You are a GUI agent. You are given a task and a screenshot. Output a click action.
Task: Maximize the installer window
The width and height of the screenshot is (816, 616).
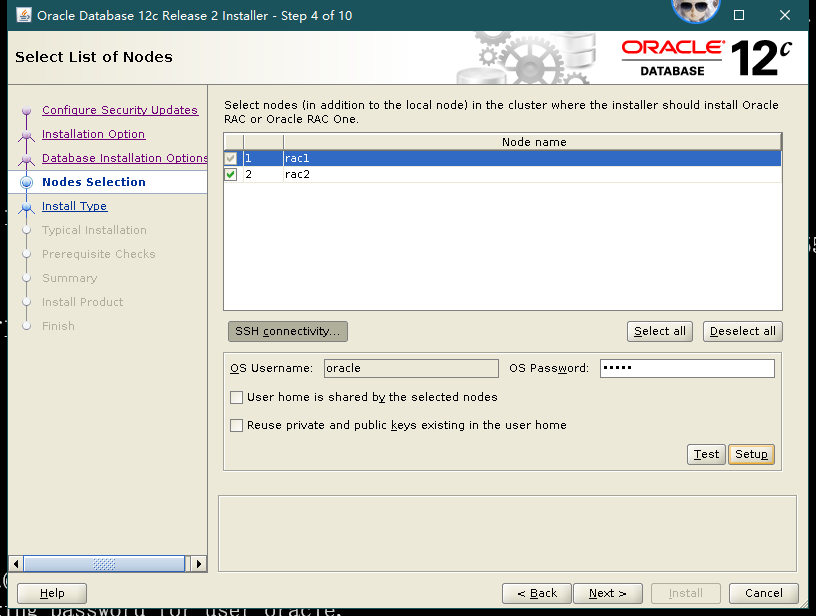(738, 15)
